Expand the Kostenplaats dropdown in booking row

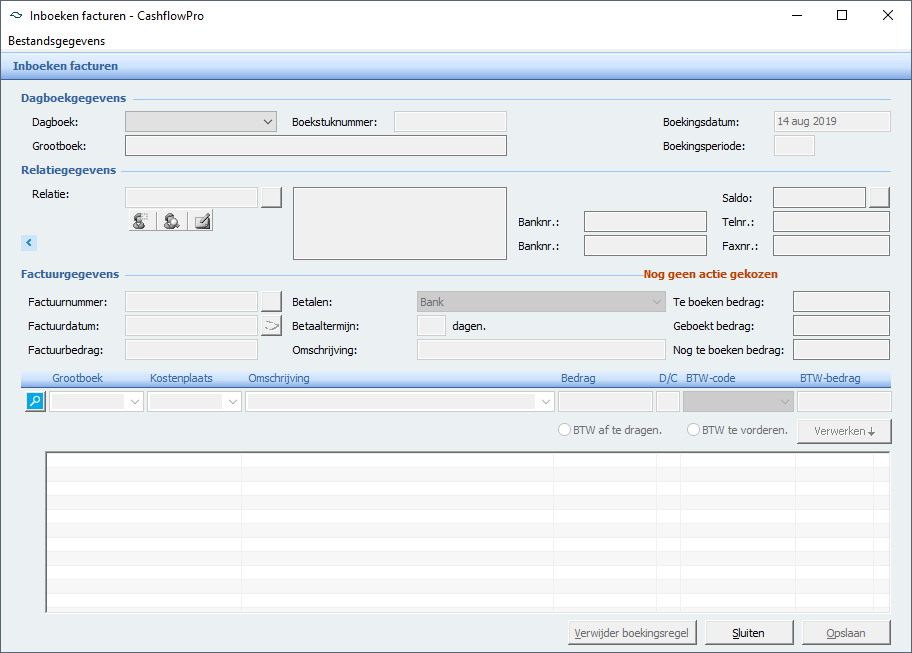pyautogui.click(x=233, y=402)
